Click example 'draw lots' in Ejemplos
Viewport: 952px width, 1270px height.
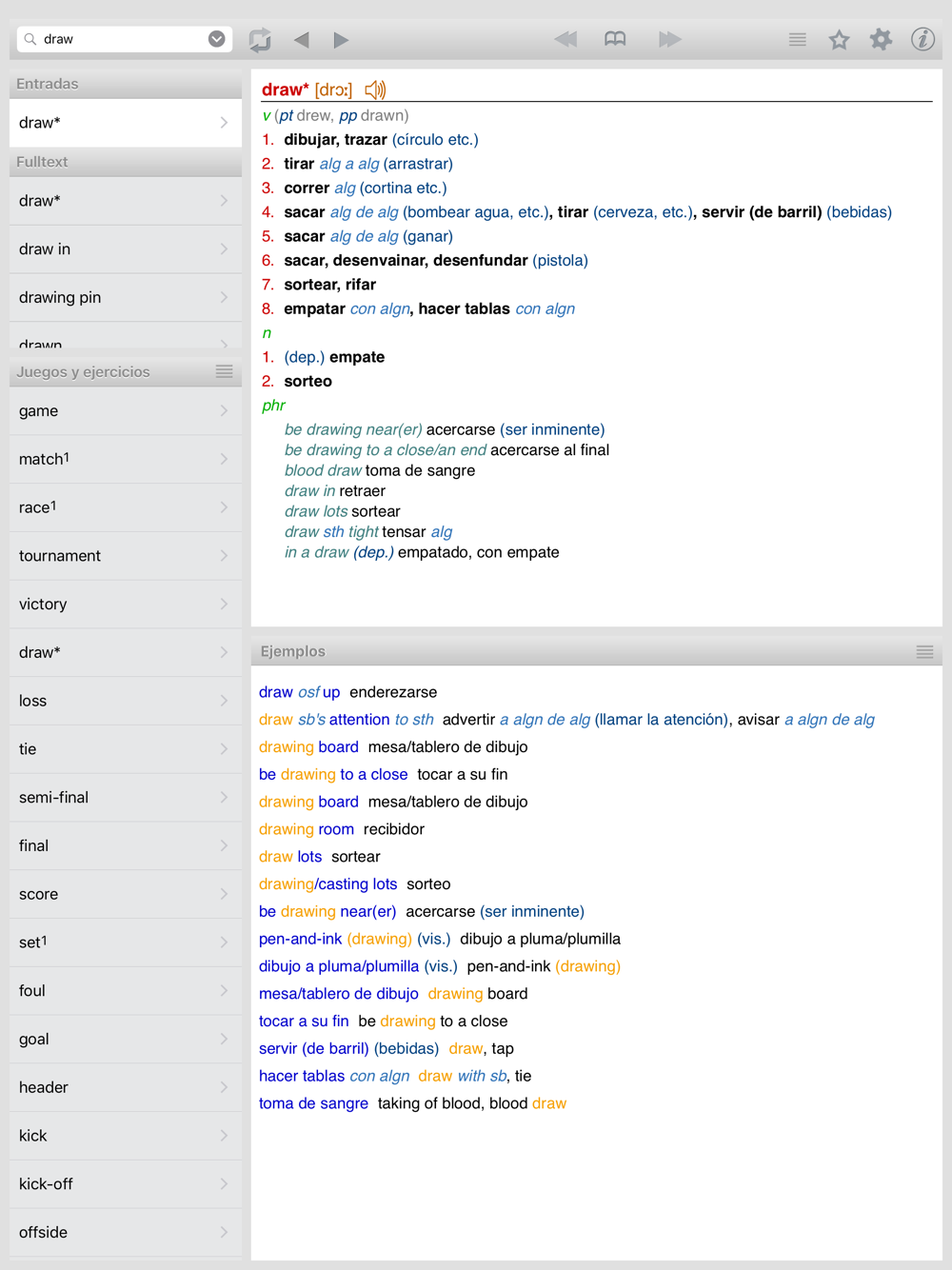tap(290, 857)
